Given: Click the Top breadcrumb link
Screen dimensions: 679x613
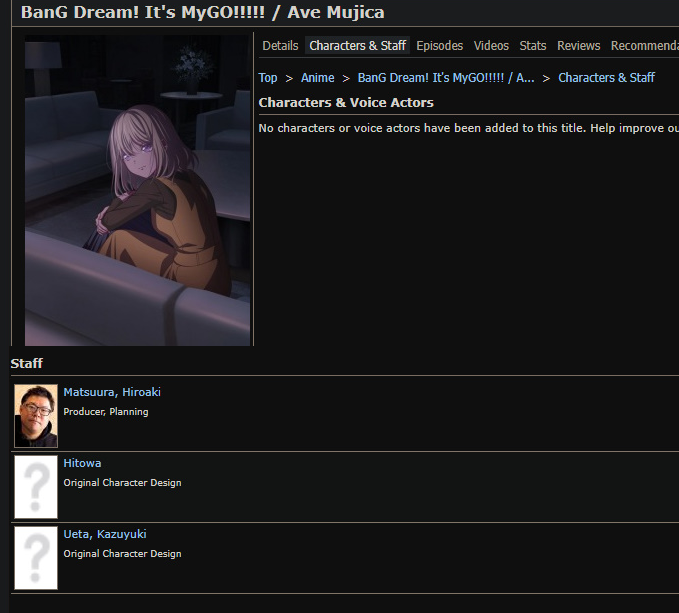Looking at the screenshot, I should click(268, 78).
